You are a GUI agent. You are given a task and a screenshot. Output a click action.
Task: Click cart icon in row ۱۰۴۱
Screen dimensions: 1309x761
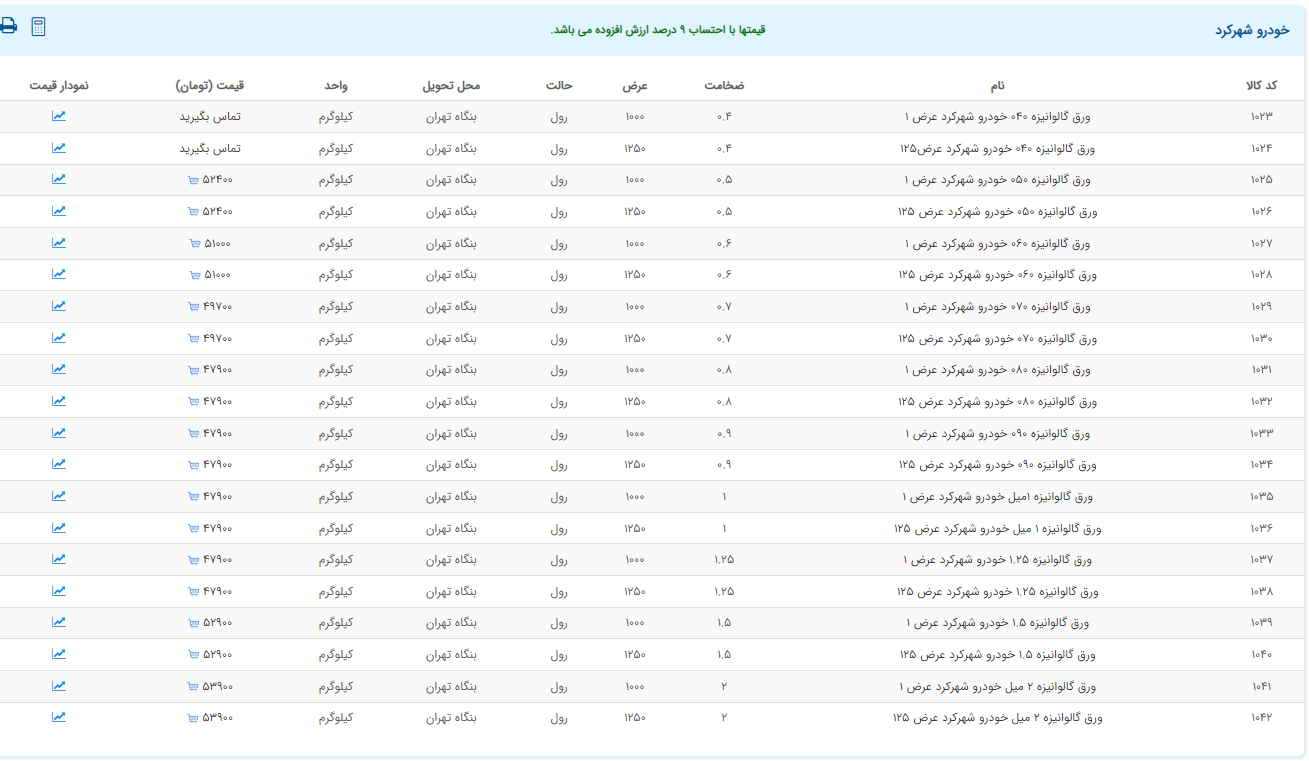pyautogui.click(x=193, y=687)
